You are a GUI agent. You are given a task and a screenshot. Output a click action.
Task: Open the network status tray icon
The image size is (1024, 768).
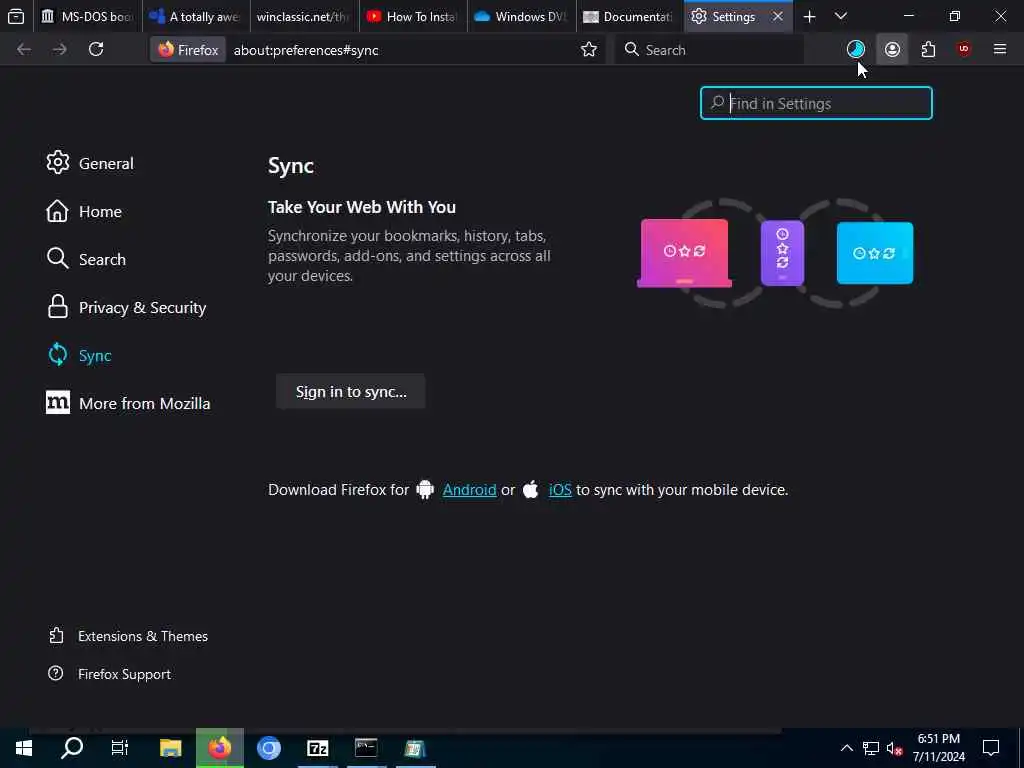point(871,748)
